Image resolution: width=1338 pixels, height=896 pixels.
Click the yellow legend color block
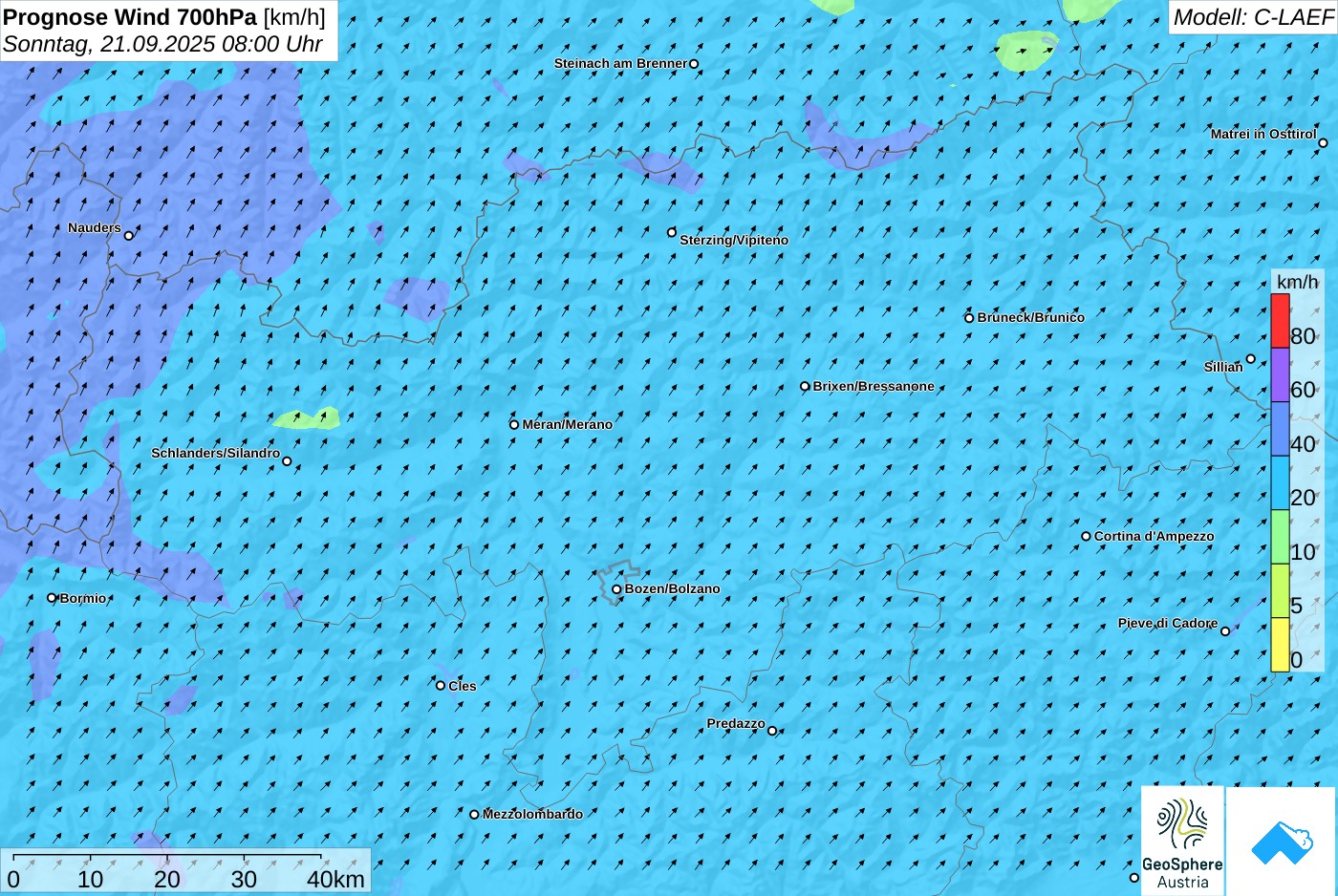(1280, 645)
